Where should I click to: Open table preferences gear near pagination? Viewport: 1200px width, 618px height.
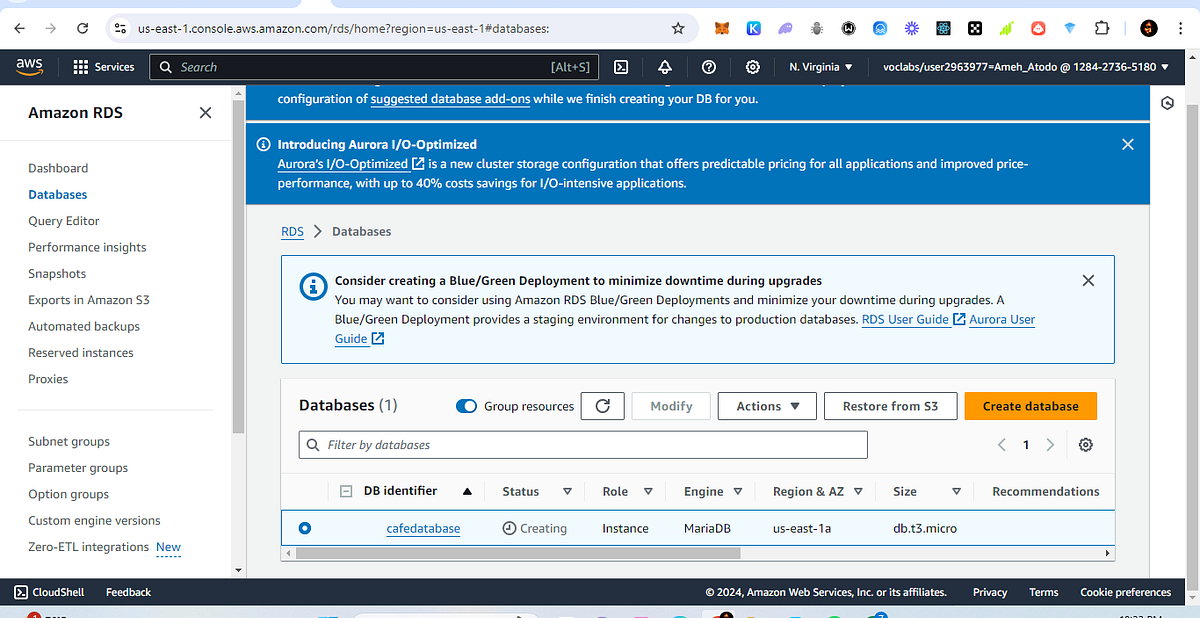pyautogui.click(x=1085, y=444)
